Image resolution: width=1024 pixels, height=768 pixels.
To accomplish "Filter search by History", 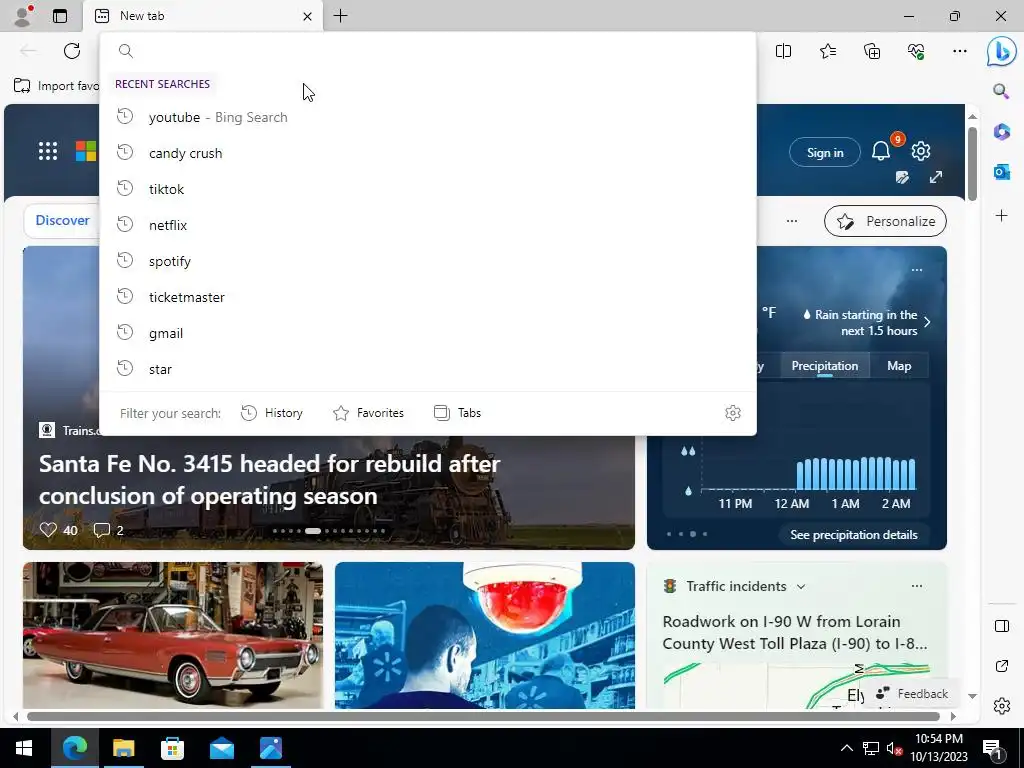I will [272, 413].
